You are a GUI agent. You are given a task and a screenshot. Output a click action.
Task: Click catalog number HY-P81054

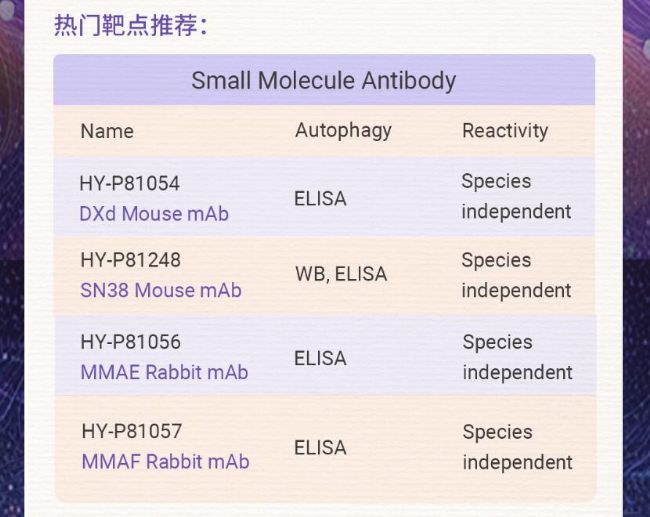(x=129, y=183)
